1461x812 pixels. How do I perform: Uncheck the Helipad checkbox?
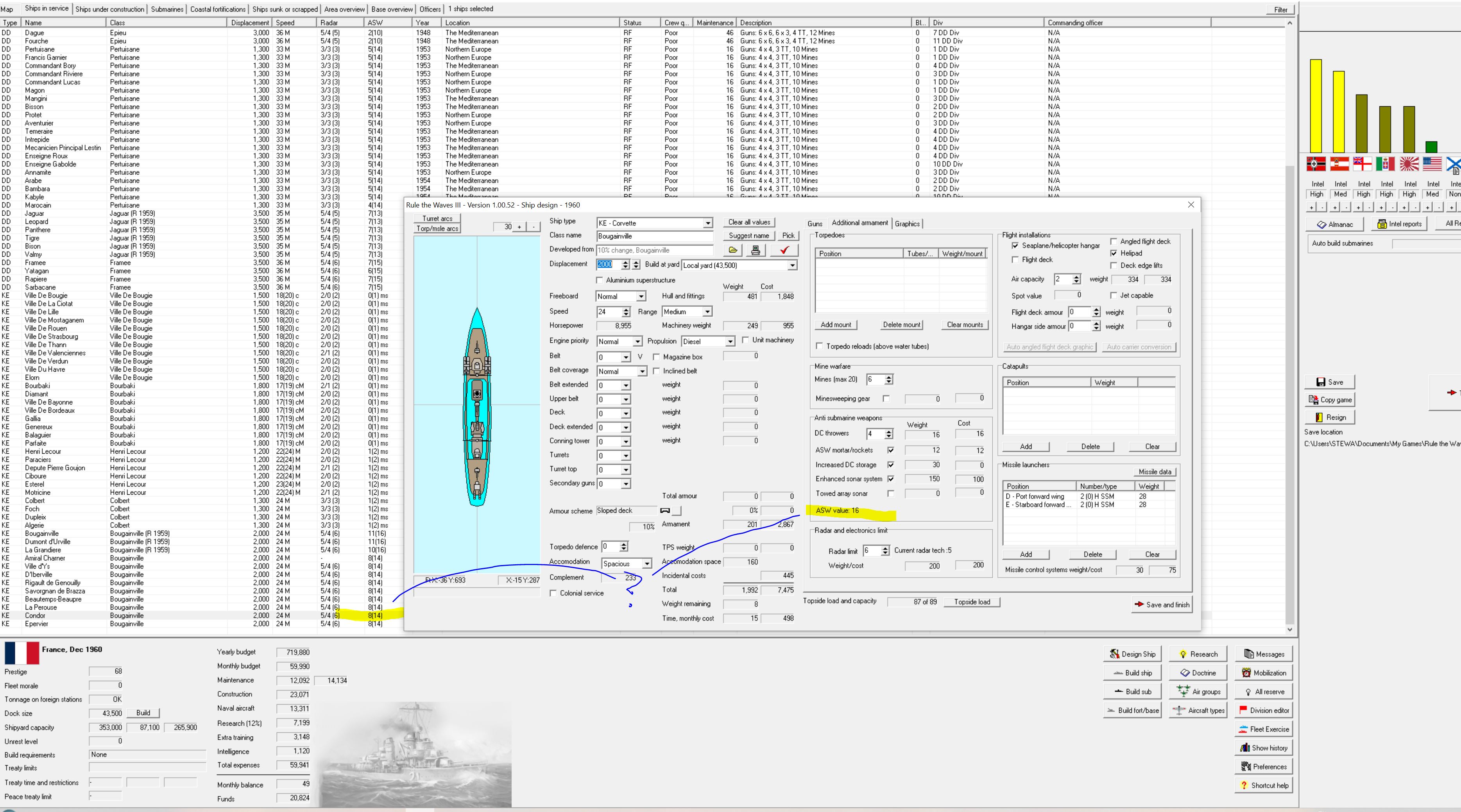(1113, 253)
